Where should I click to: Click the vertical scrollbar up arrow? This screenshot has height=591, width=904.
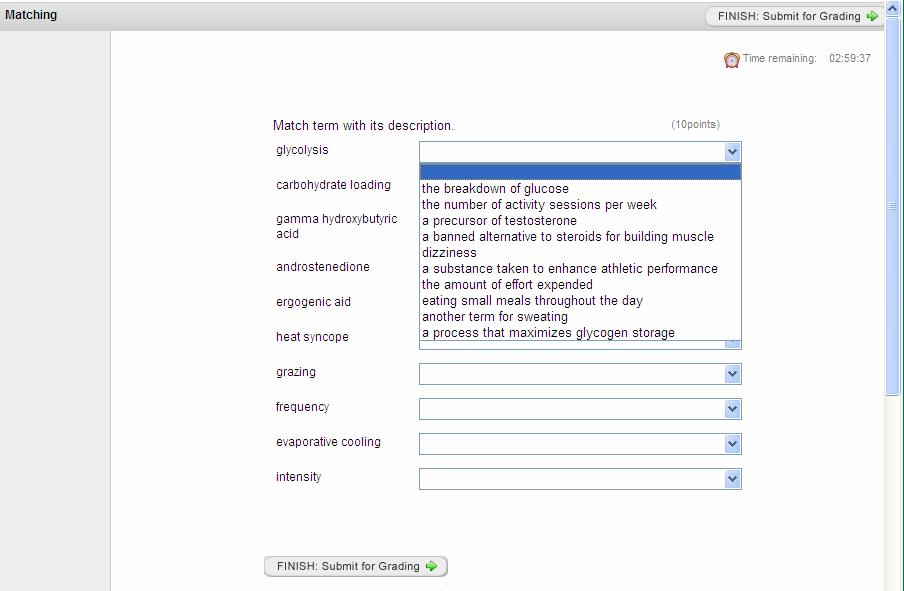pyautogui.click(x=892, y=9)
